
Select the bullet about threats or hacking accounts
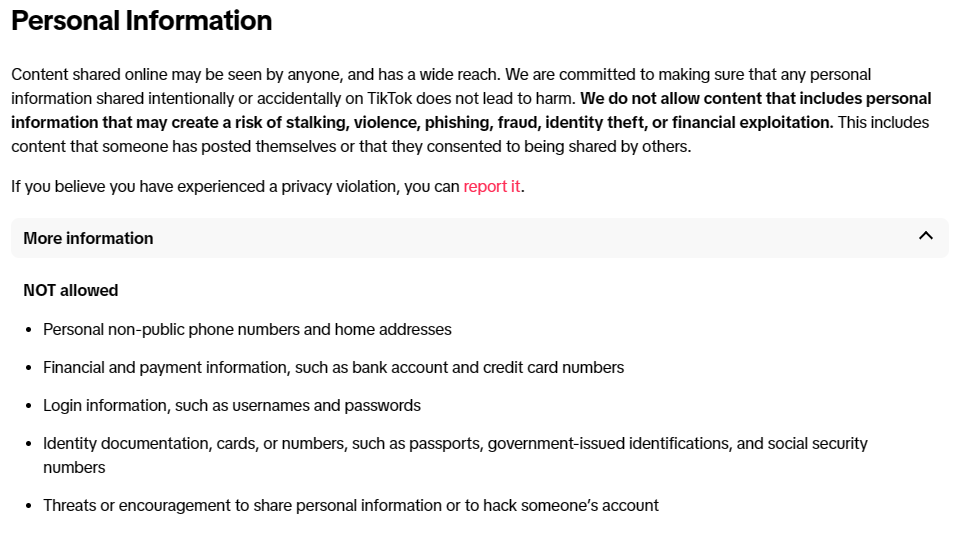coord(350,505)
